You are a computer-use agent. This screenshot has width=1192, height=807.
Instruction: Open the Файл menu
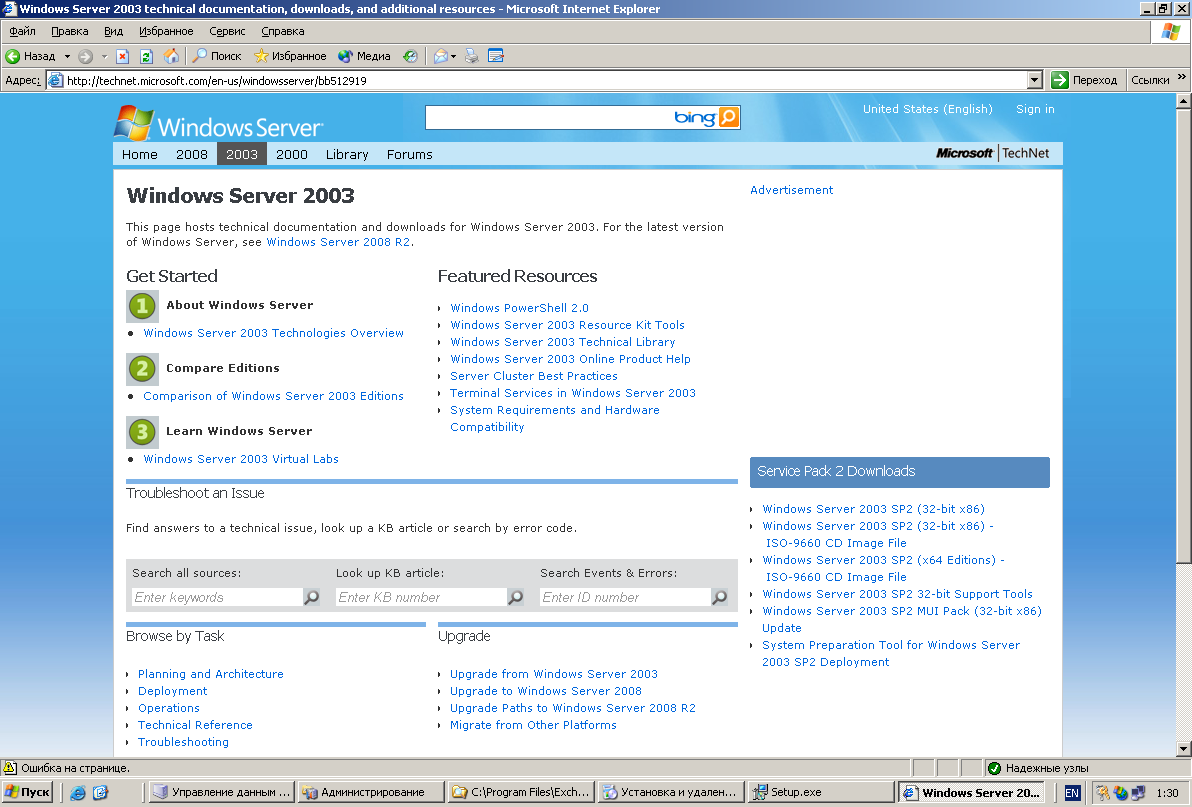tap(22, 31)
